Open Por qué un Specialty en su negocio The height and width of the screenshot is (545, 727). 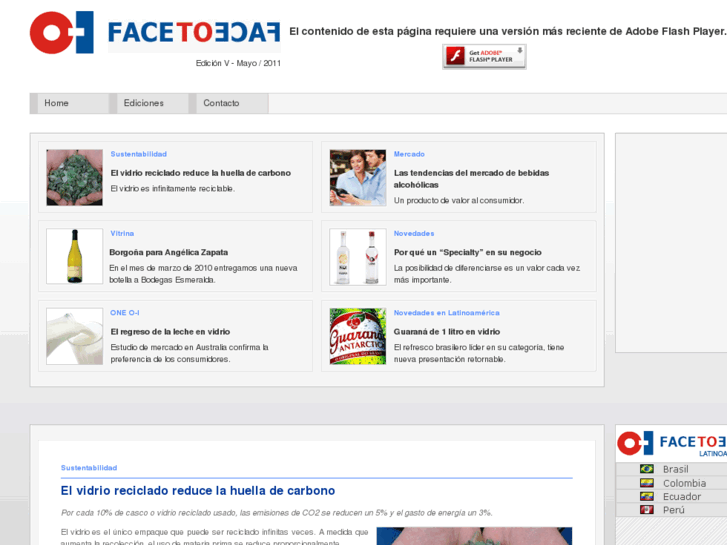click(x=467, y=252)
